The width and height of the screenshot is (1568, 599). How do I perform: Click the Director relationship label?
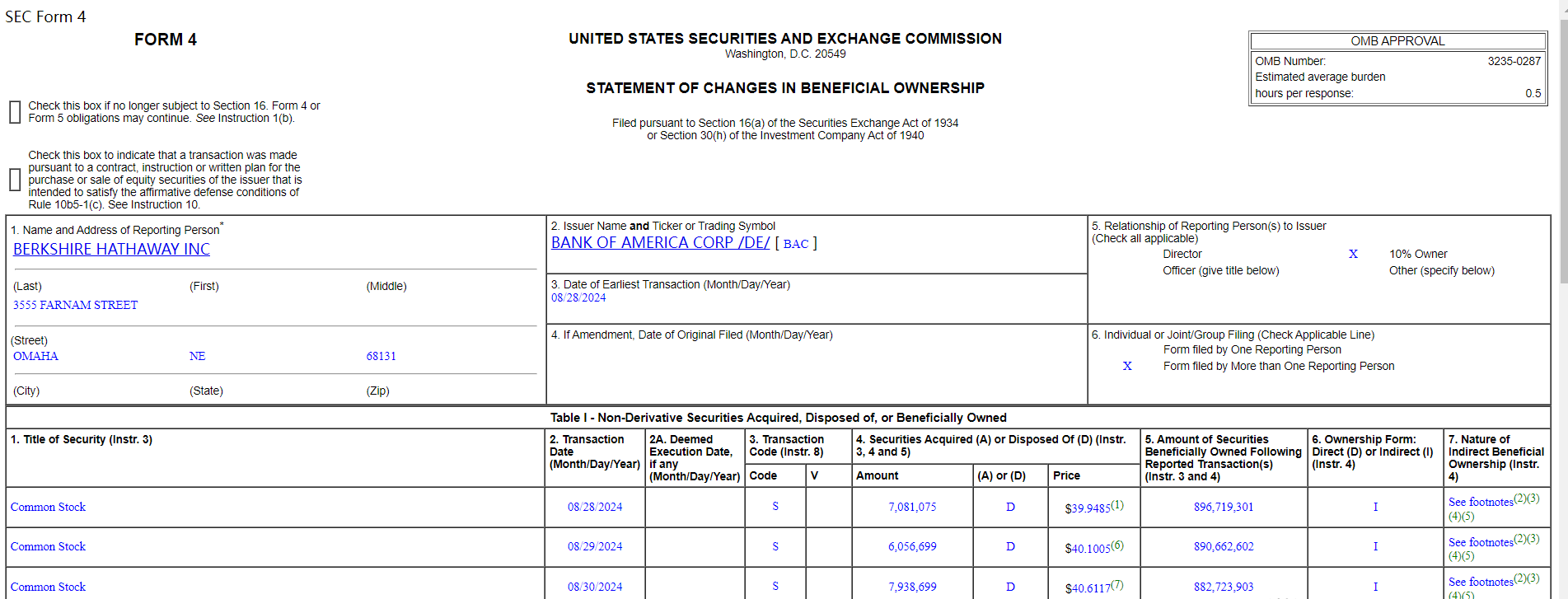[1182, 254]
